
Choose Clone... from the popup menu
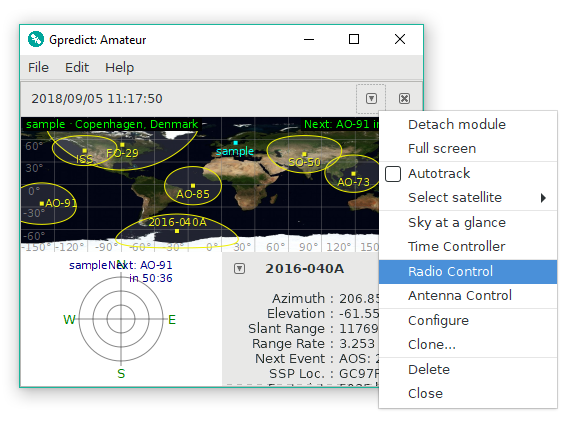[x=468, y=345]
